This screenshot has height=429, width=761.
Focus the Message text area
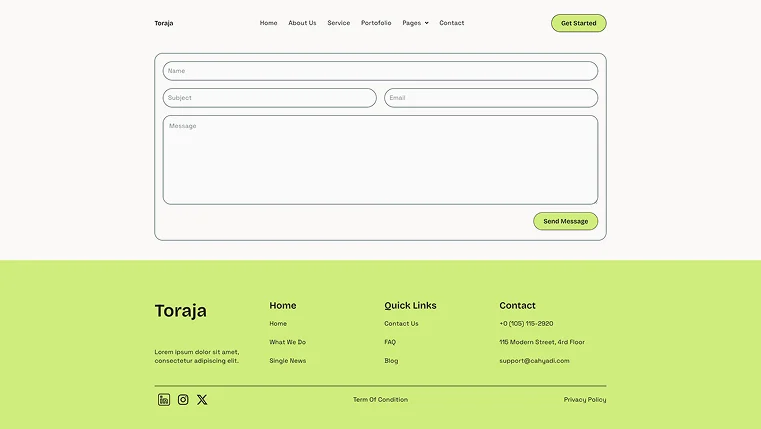tap(380, 160)
